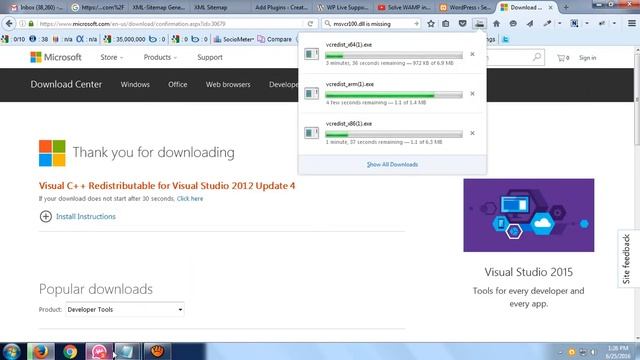This screenshot has width=640, height=360.
Task: Switch to the Add Plugins tab
Action: point(281,7)
